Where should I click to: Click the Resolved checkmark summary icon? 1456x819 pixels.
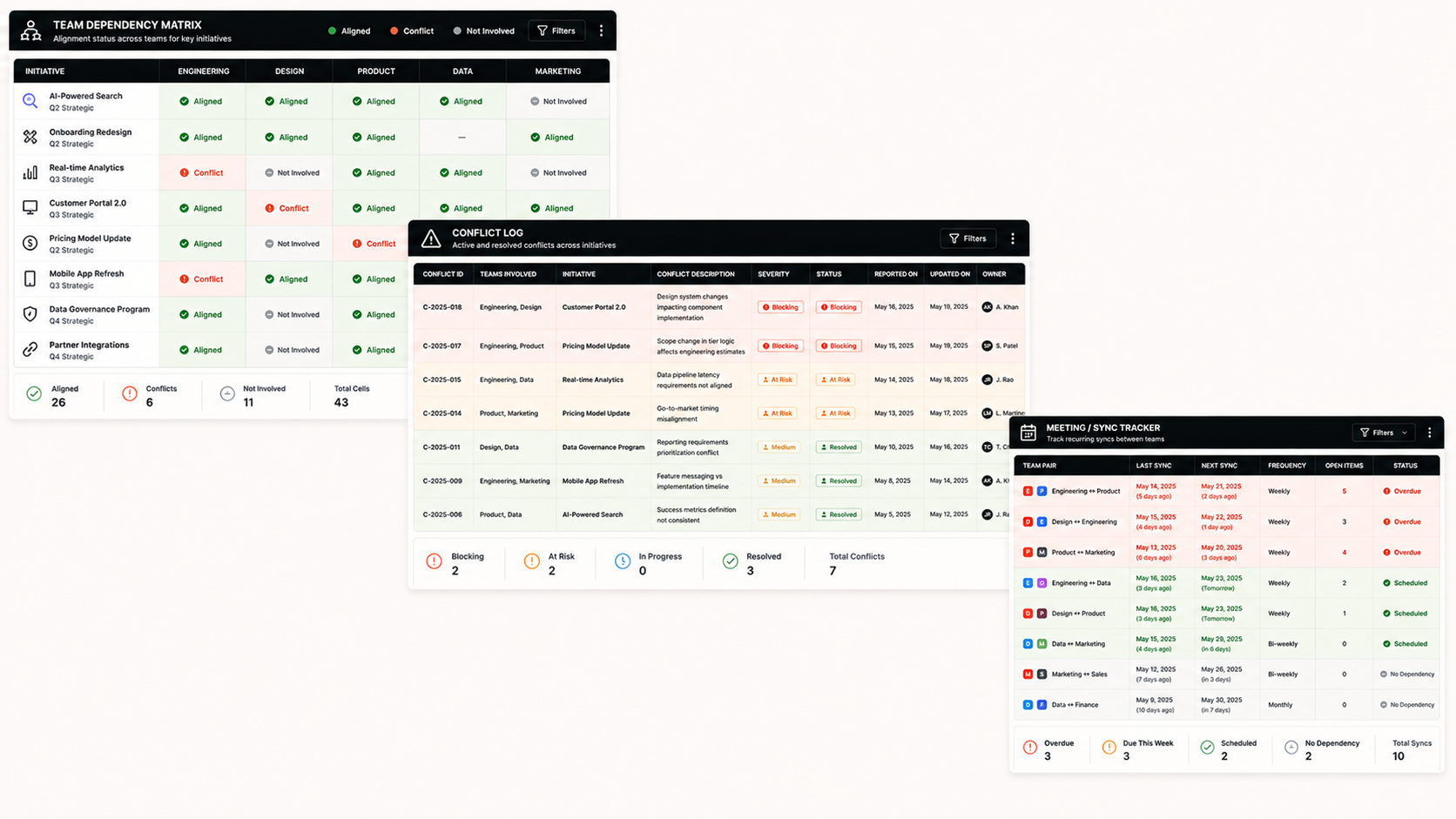click(x=731, y=562)
